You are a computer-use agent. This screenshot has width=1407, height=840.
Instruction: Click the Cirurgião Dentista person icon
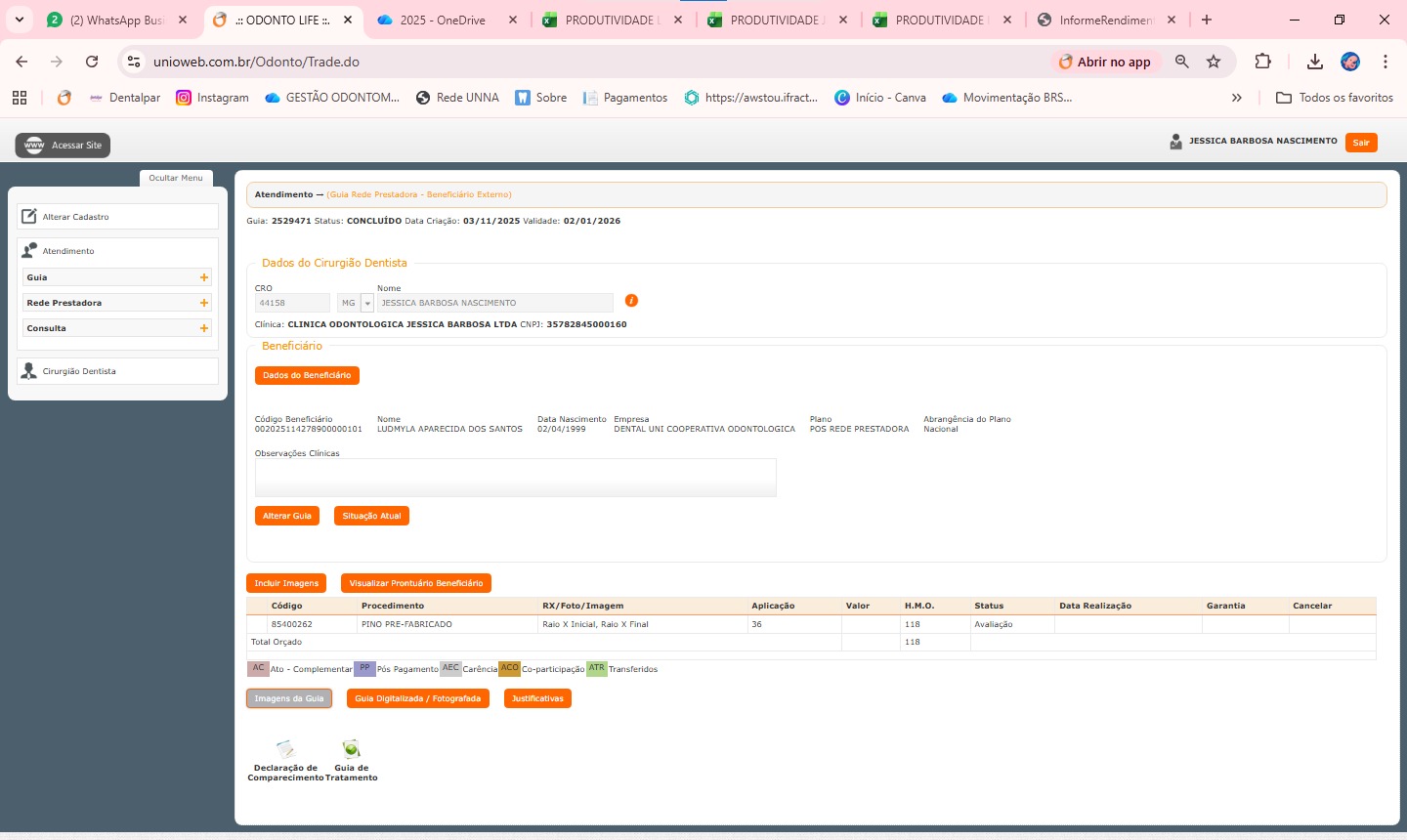[29, 371]
